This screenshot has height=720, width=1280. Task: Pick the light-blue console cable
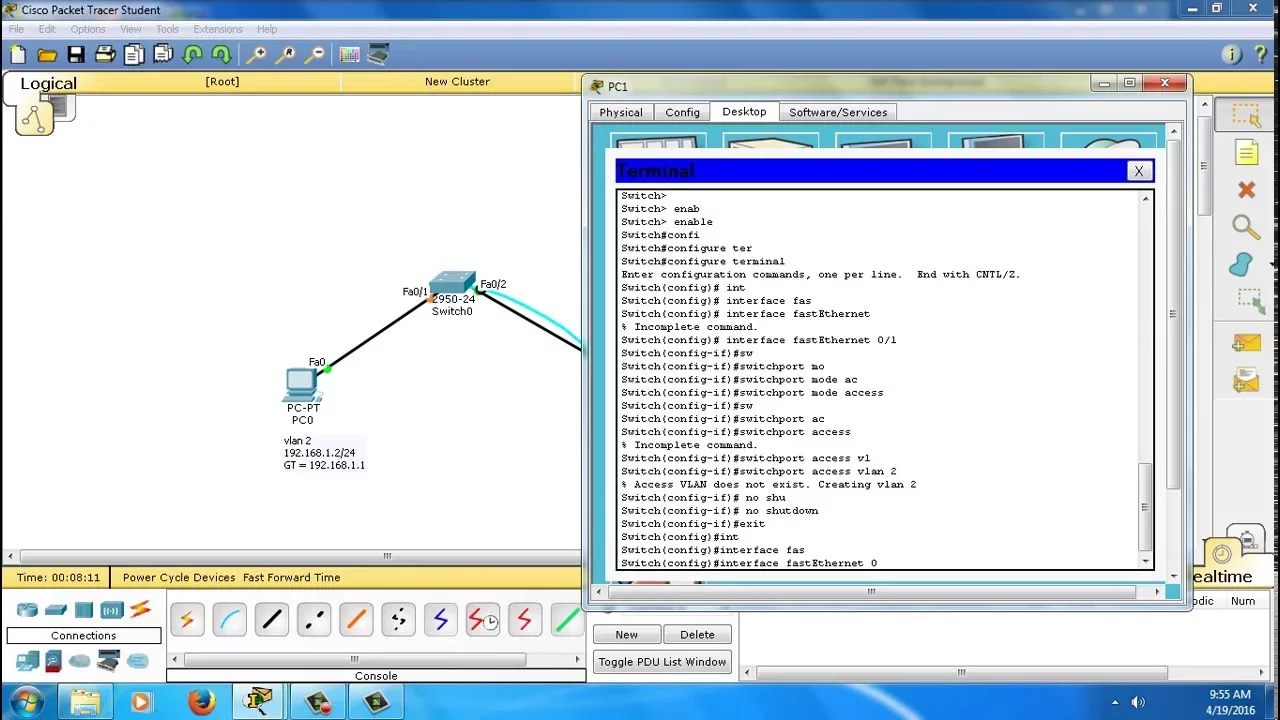[x=229, y=620]
